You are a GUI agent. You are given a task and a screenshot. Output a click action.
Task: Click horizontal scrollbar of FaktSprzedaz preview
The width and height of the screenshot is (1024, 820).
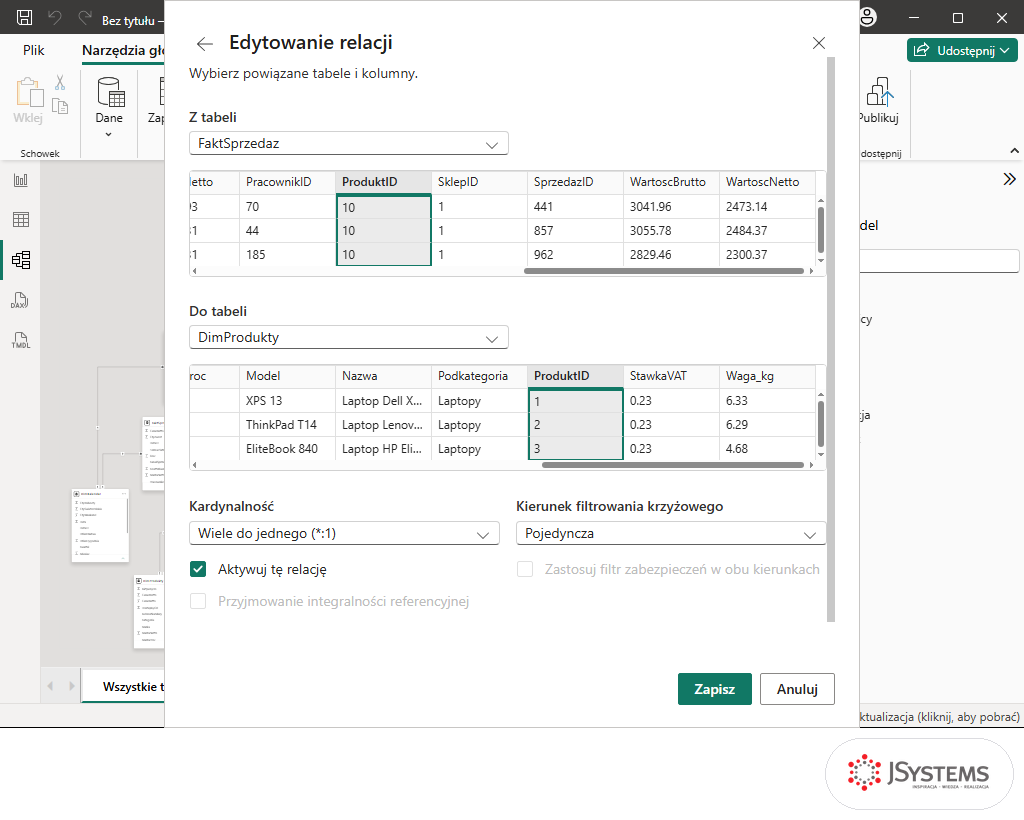pos(664,271)
